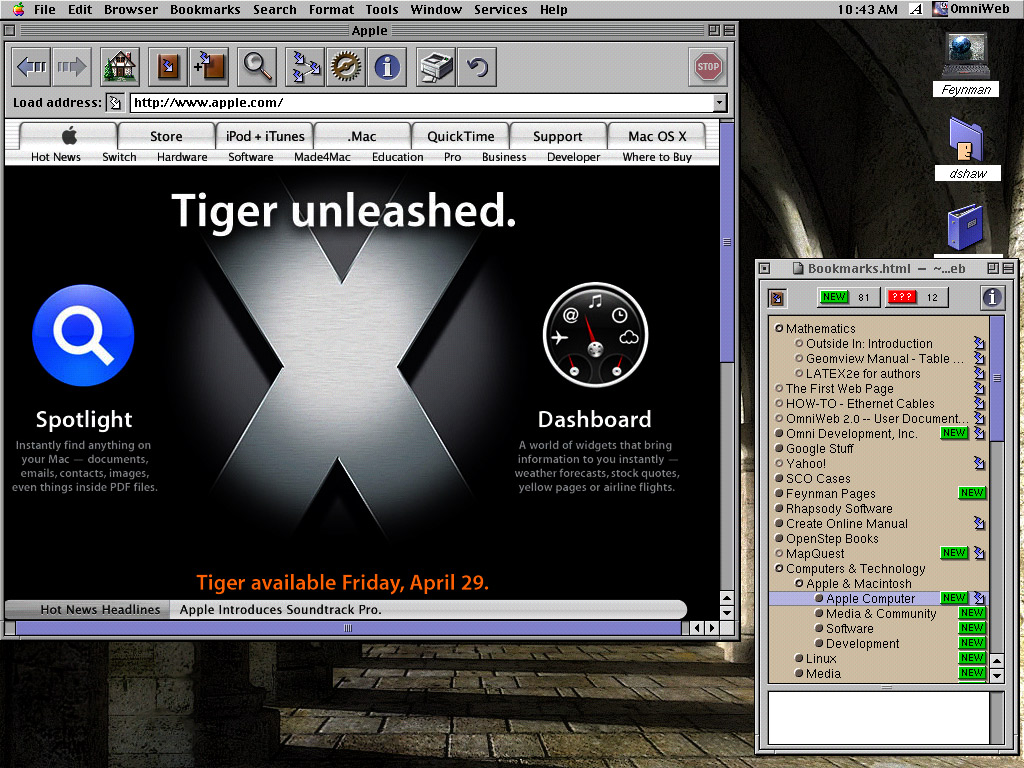Click browser scroll right arrow
Viewport: 1024px width, 768px height.
pos(712,628)
